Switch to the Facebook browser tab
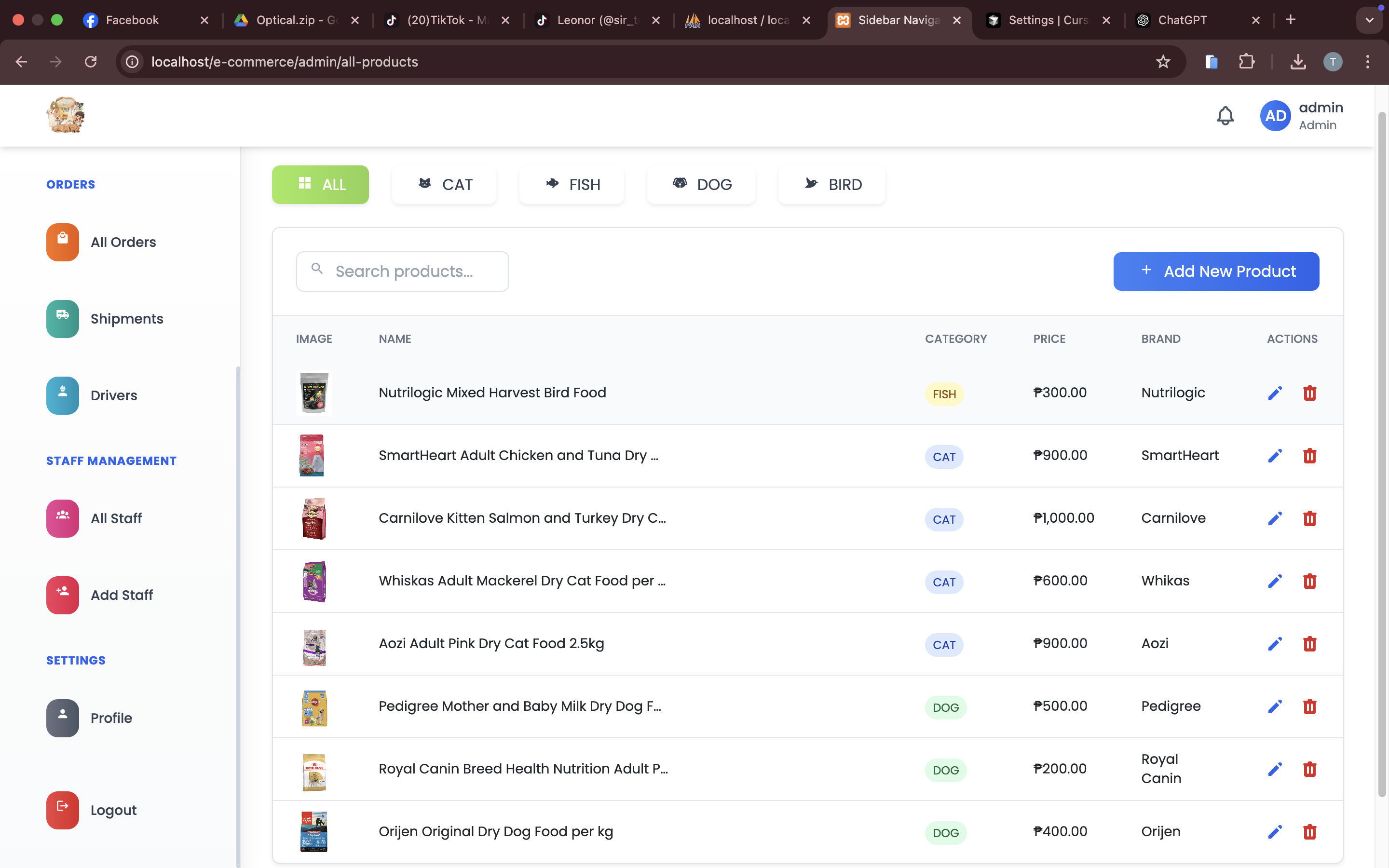The image size is (1389, 868). 146,20
